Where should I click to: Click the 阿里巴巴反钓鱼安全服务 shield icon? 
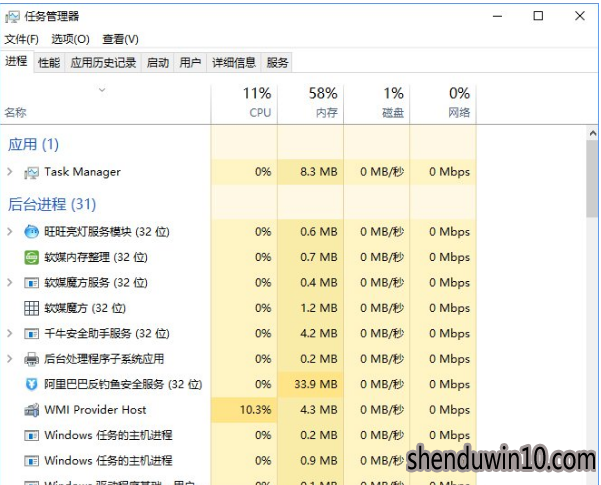(31, 384)
